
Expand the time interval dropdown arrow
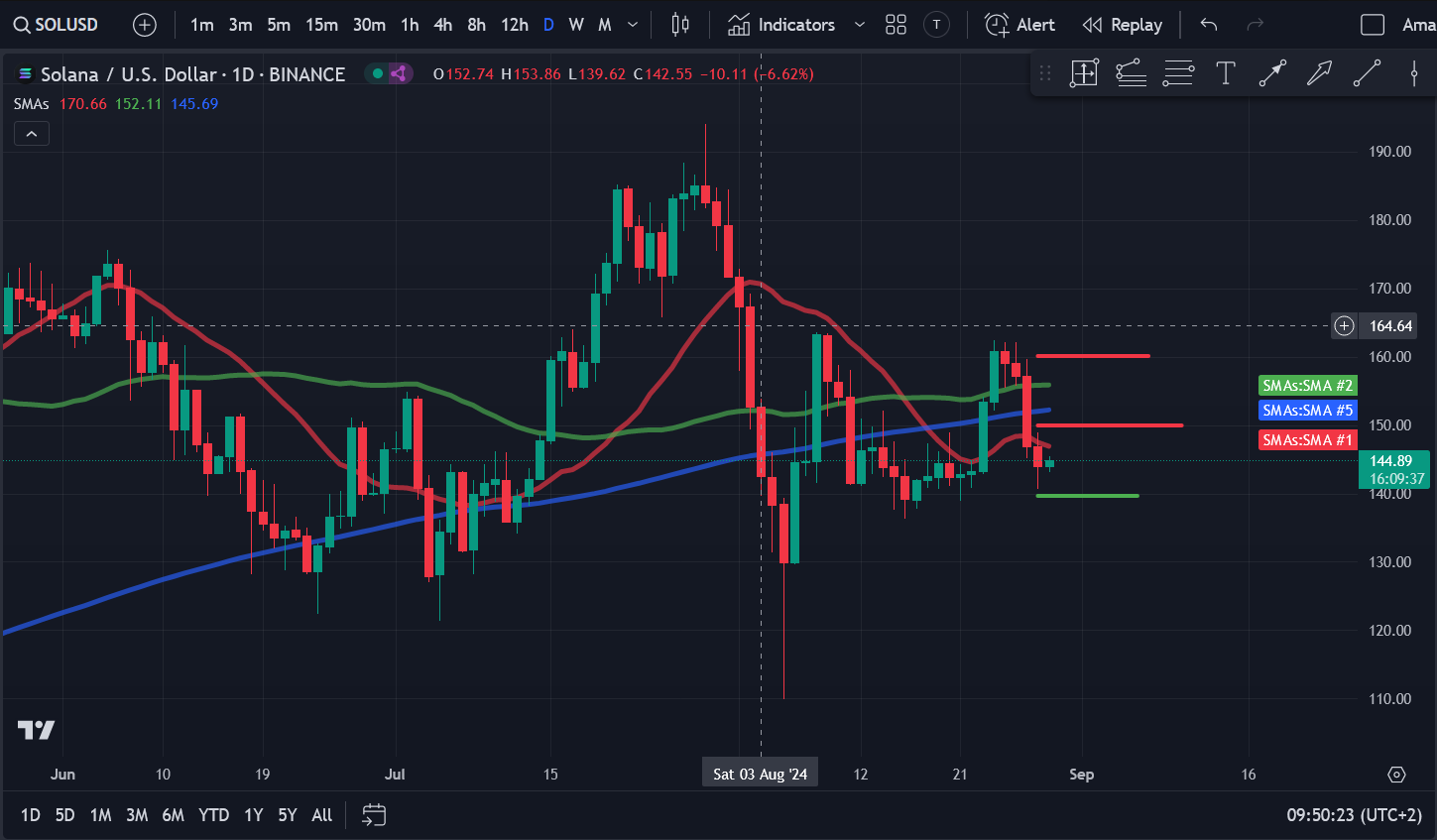click(x=633, y=25)
